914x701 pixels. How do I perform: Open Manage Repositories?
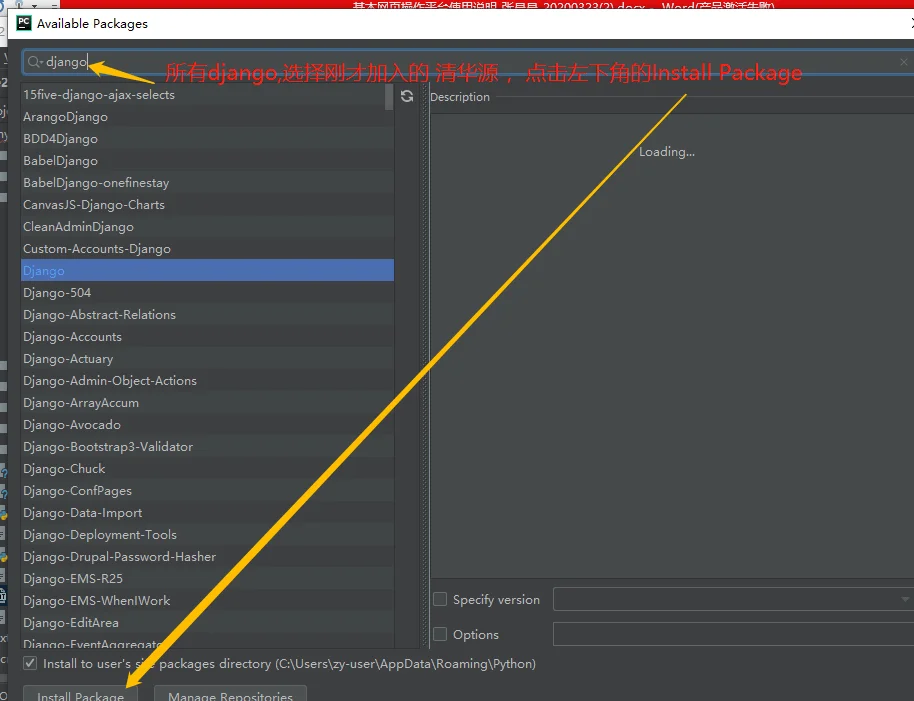[x=230, y=693]
